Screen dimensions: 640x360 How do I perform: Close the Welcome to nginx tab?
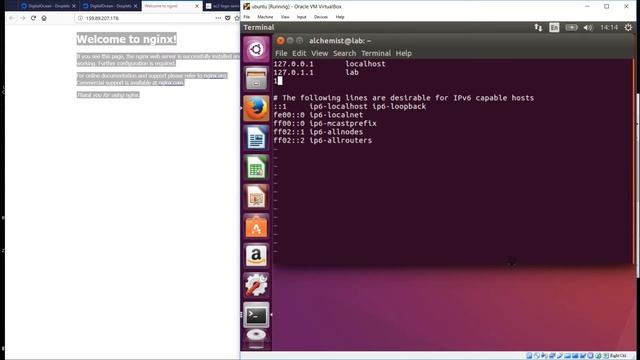(197, 6)
